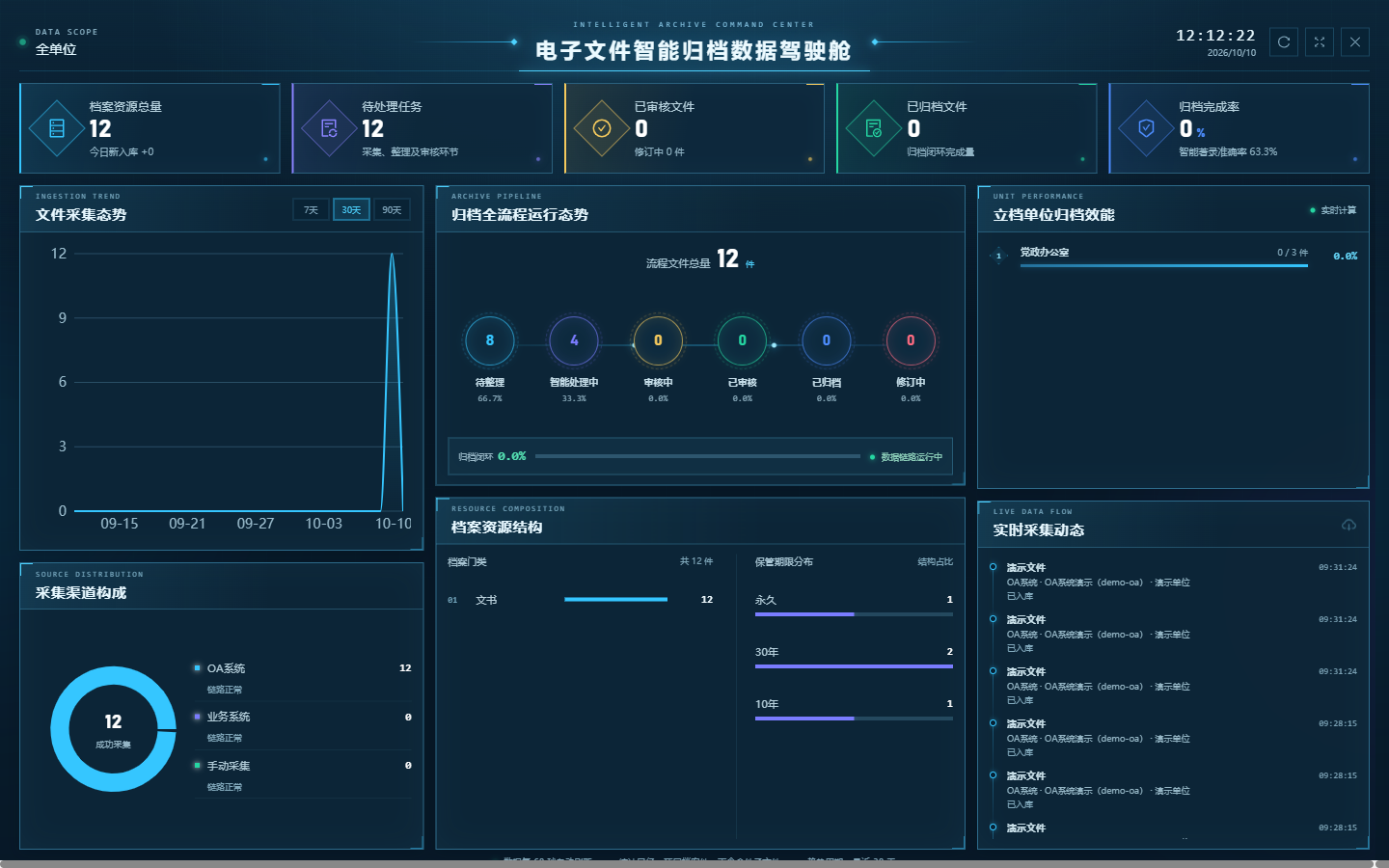This screenshot has width=1389, height=868.
Task: Click the 12:12:22 clock display
Action: pyautogui.click(x=1215, y=36)
